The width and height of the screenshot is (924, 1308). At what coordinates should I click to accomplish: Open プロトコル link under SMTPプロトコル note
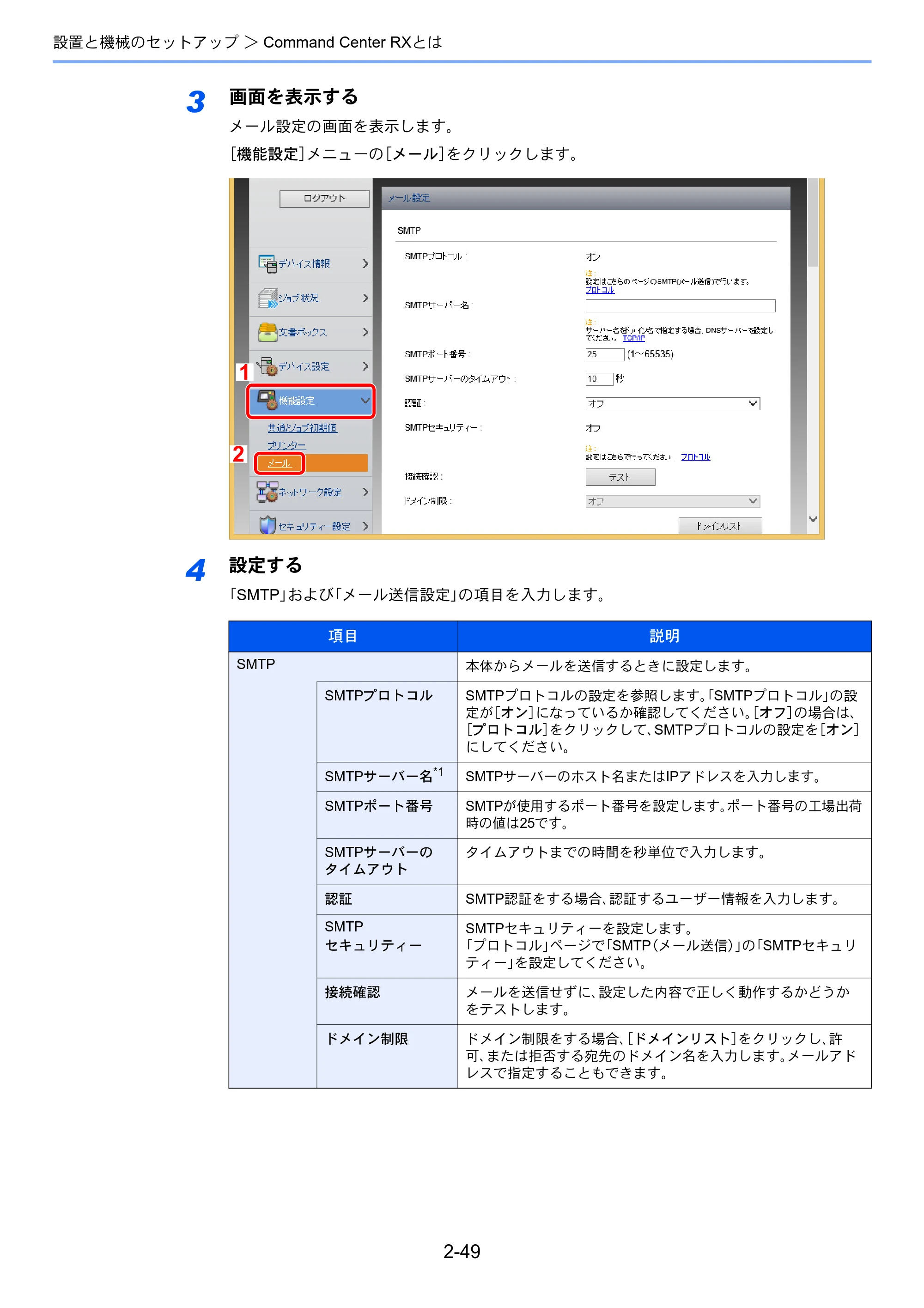(x=600, y=290)
